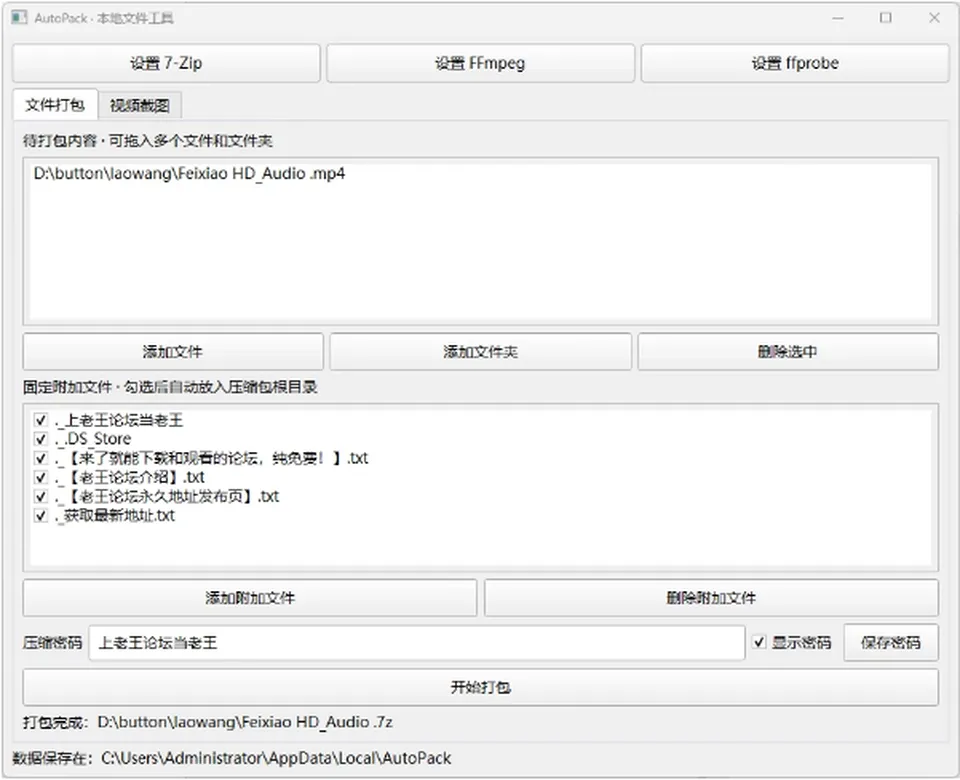The width and height of the screenshot is (960, 780).
Task: Minimize the AutoPack window
Action: 838,18
